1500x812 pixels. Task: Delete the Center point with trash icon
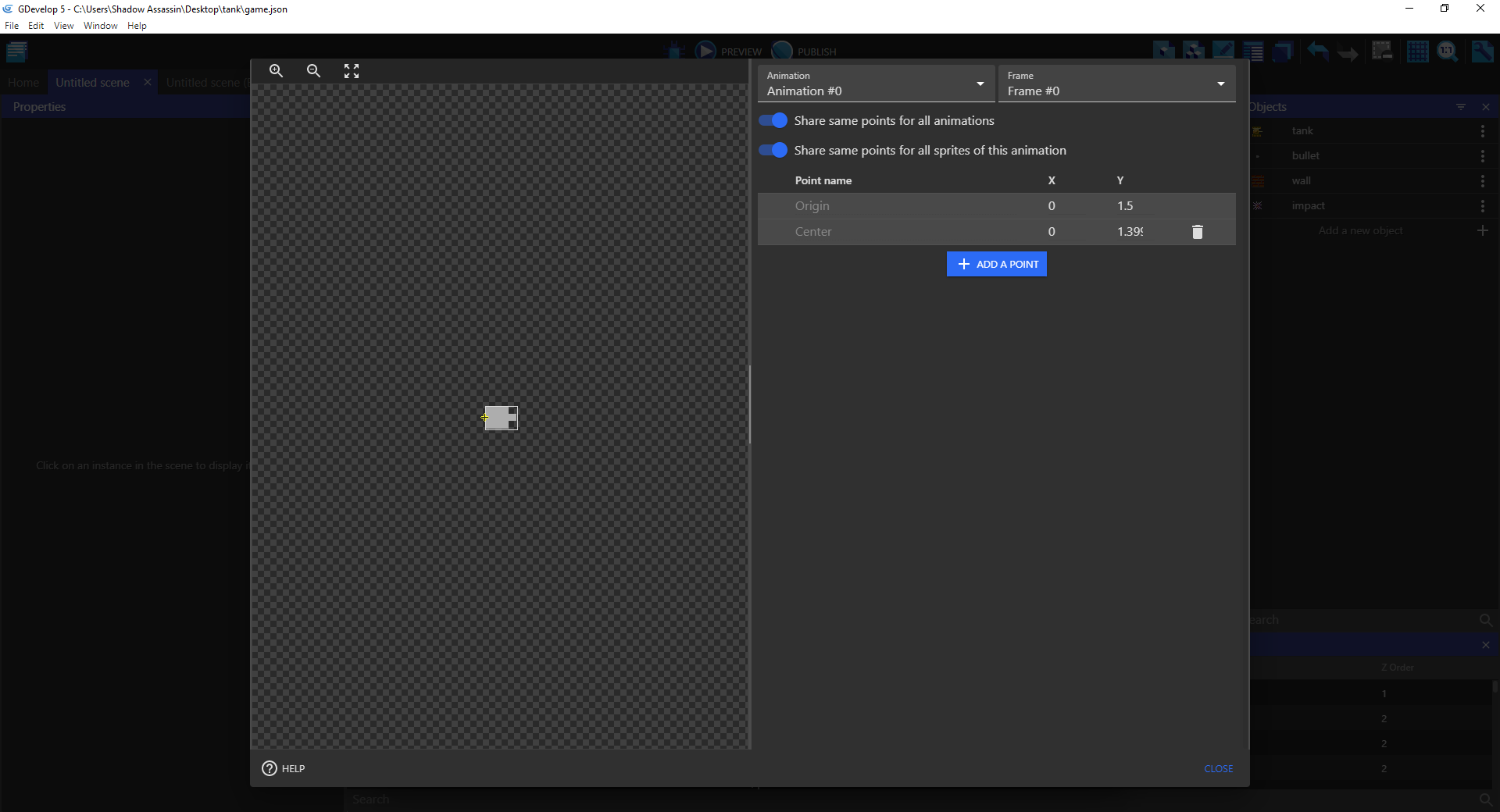click(1197, 232)
